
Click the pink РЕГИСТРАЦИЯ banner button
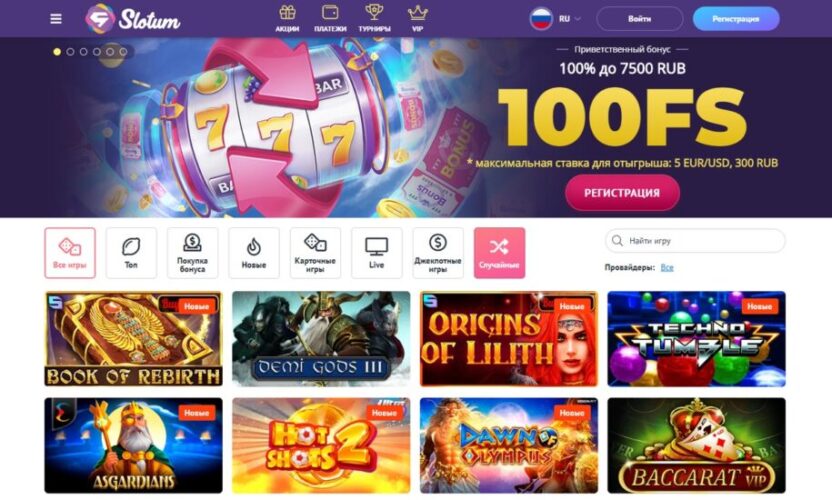tap(622, 193)
